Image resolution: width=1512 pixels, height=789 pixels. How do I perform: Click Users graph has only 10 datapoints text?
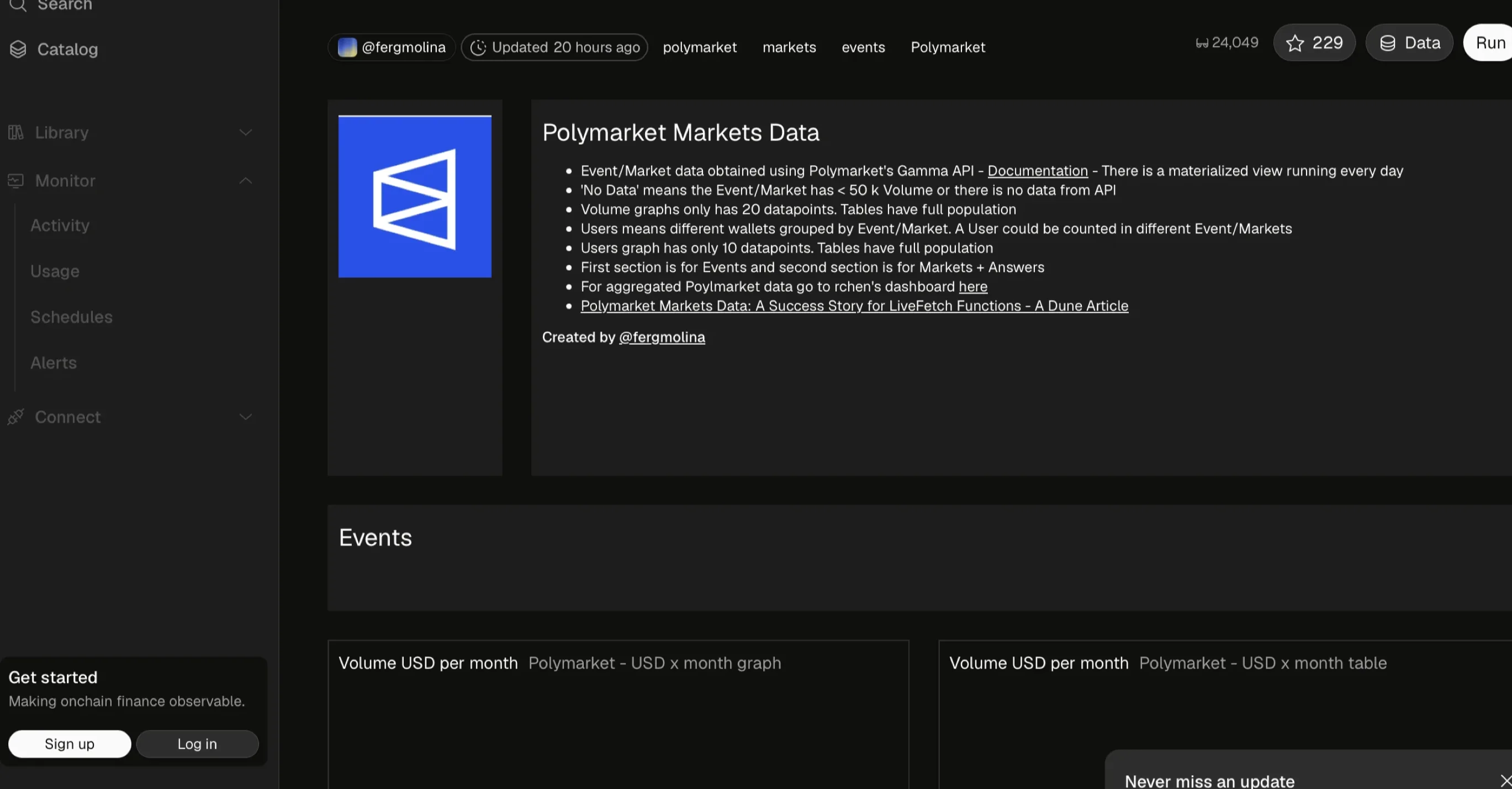click(786, 248)
